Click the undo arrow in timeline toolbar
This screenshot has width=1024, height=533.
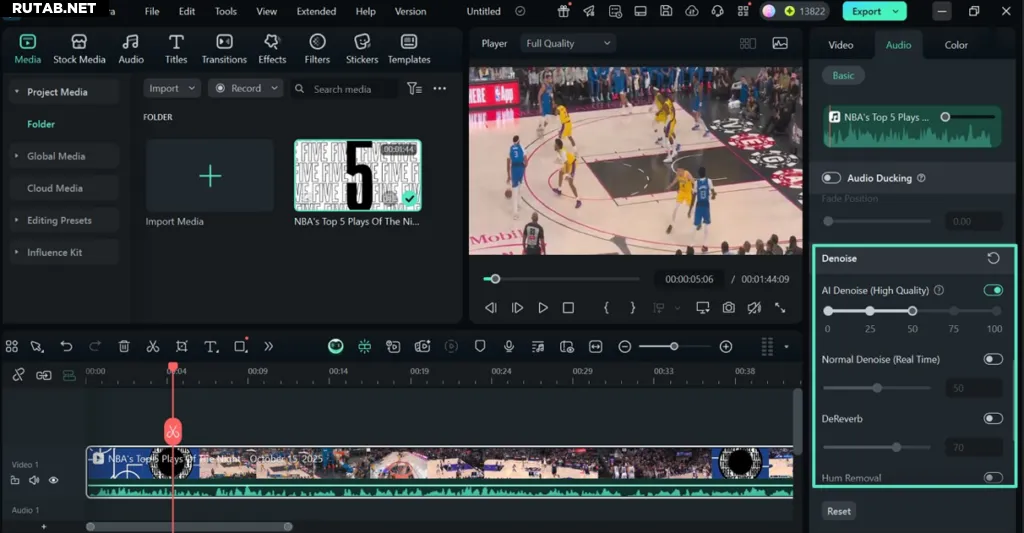66,346
